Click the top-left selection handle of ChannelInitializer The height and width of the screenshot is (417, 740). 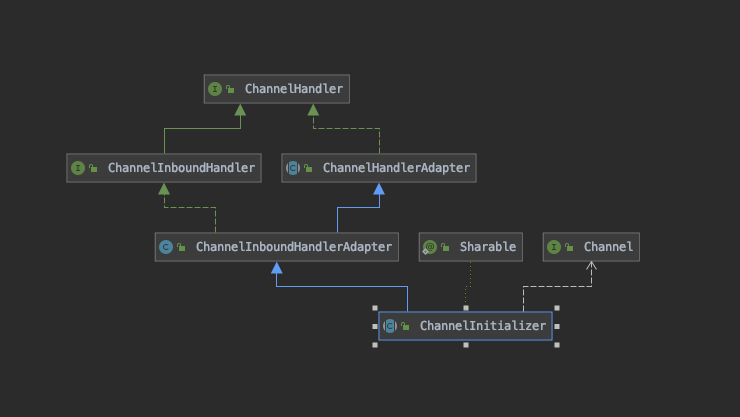(375, 308)
